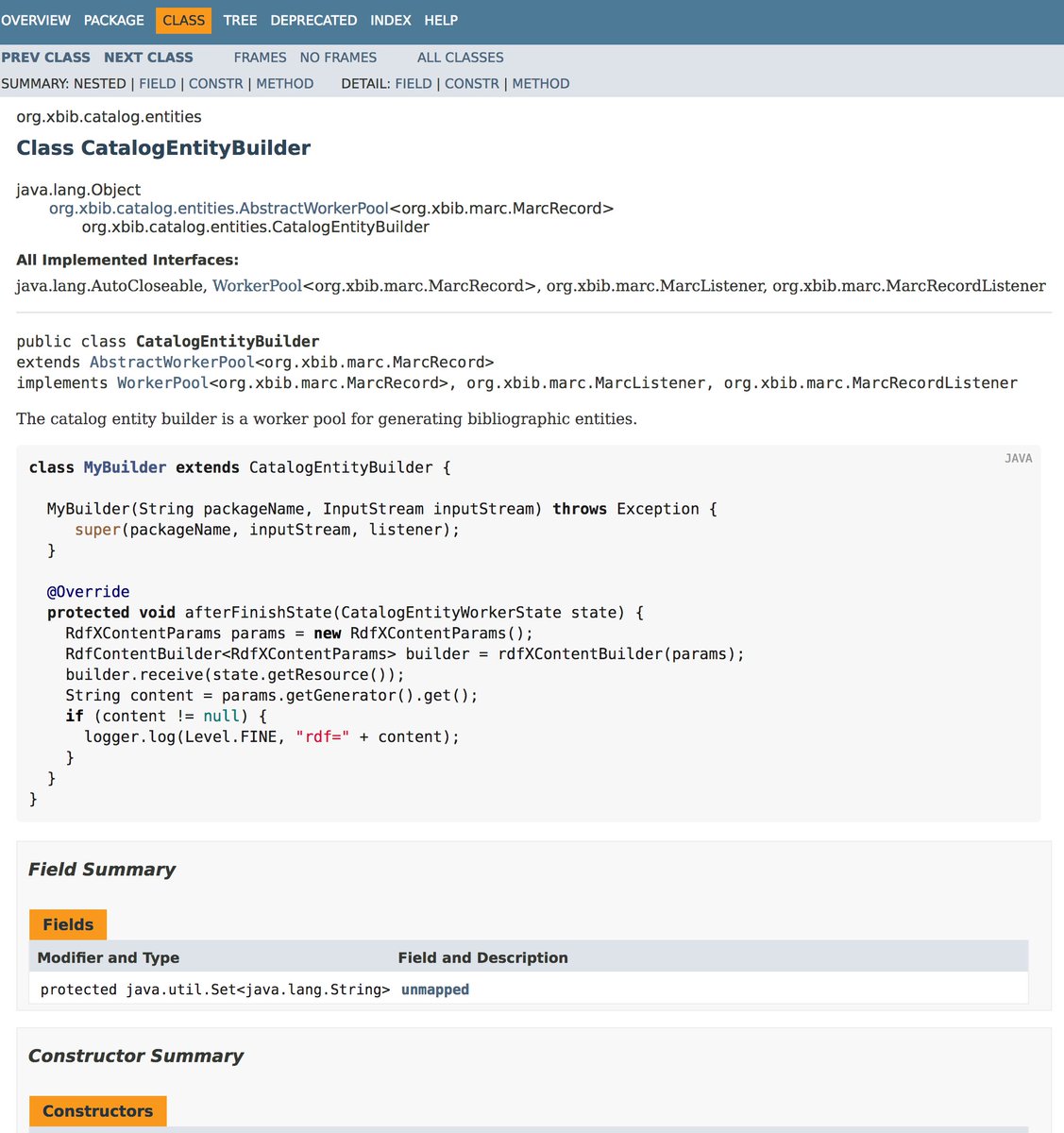The image size is (1064, 1133).
Task: Click the protected java.util.Set cell
Action: (215, 989)
